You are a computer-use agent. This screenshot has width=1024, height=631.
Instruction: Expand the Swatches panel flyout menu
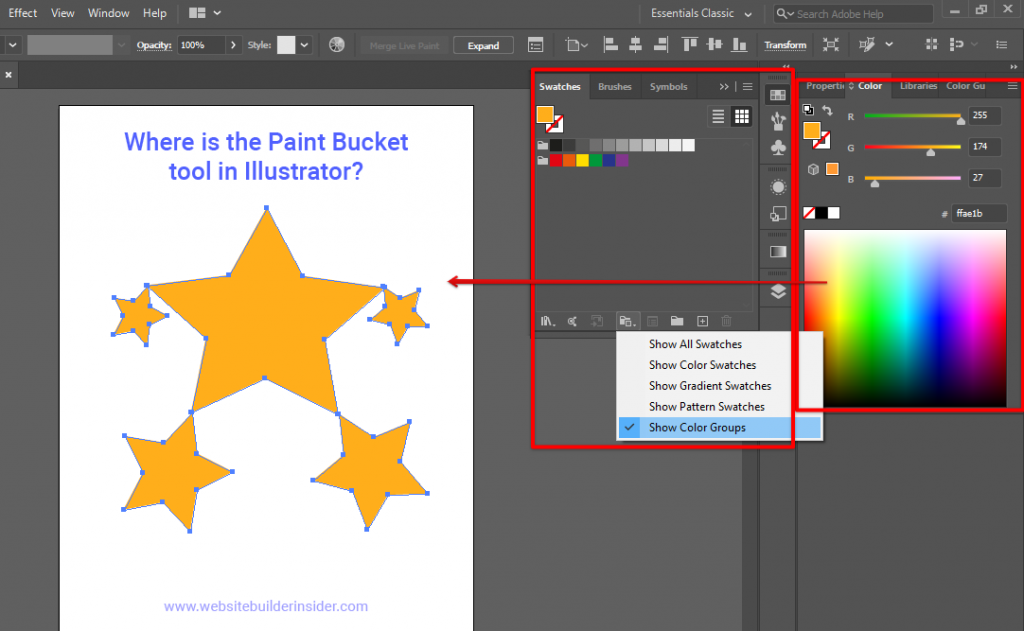[748, 86]
